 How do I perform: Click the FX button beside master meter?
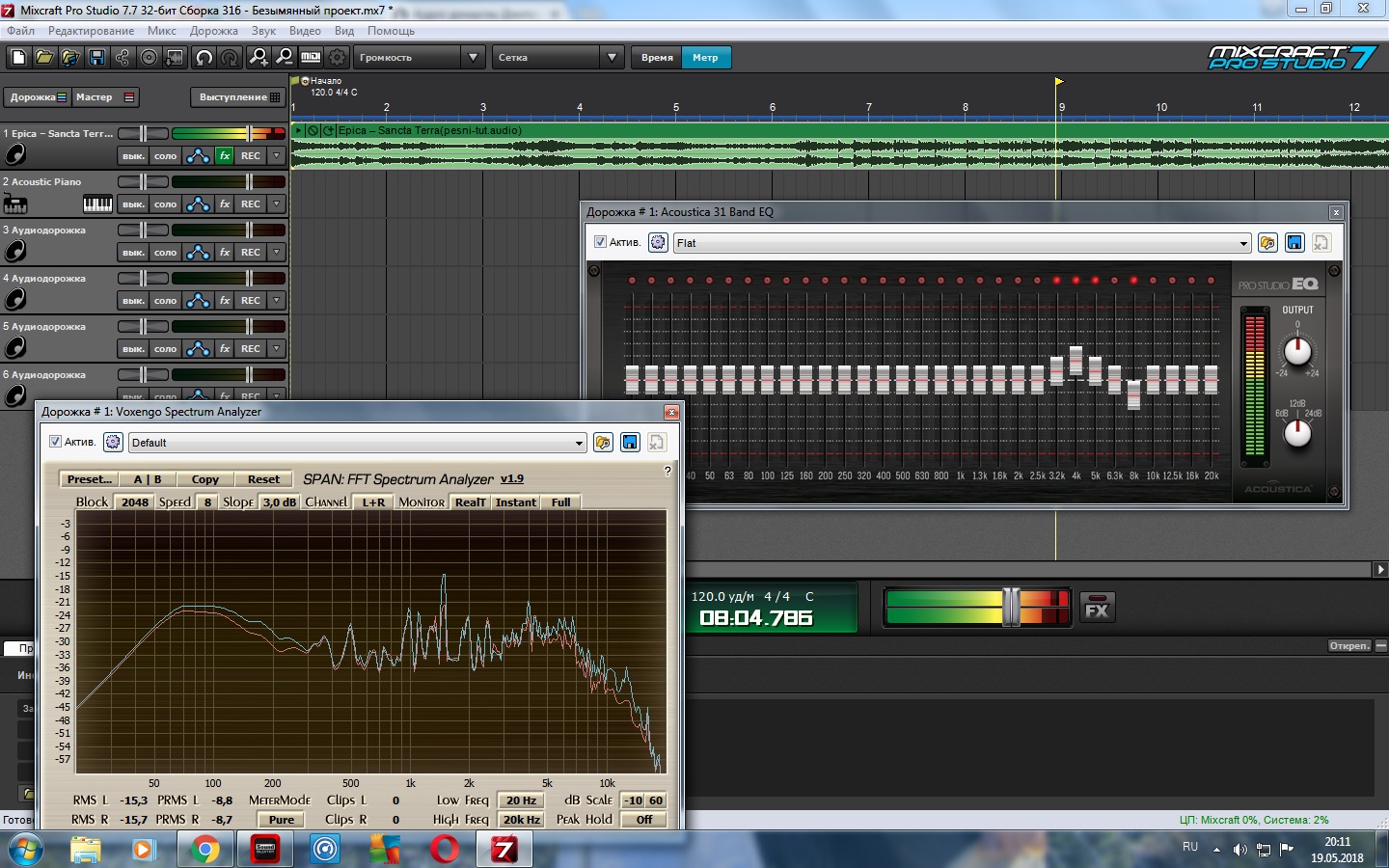tap(1097, 609)
